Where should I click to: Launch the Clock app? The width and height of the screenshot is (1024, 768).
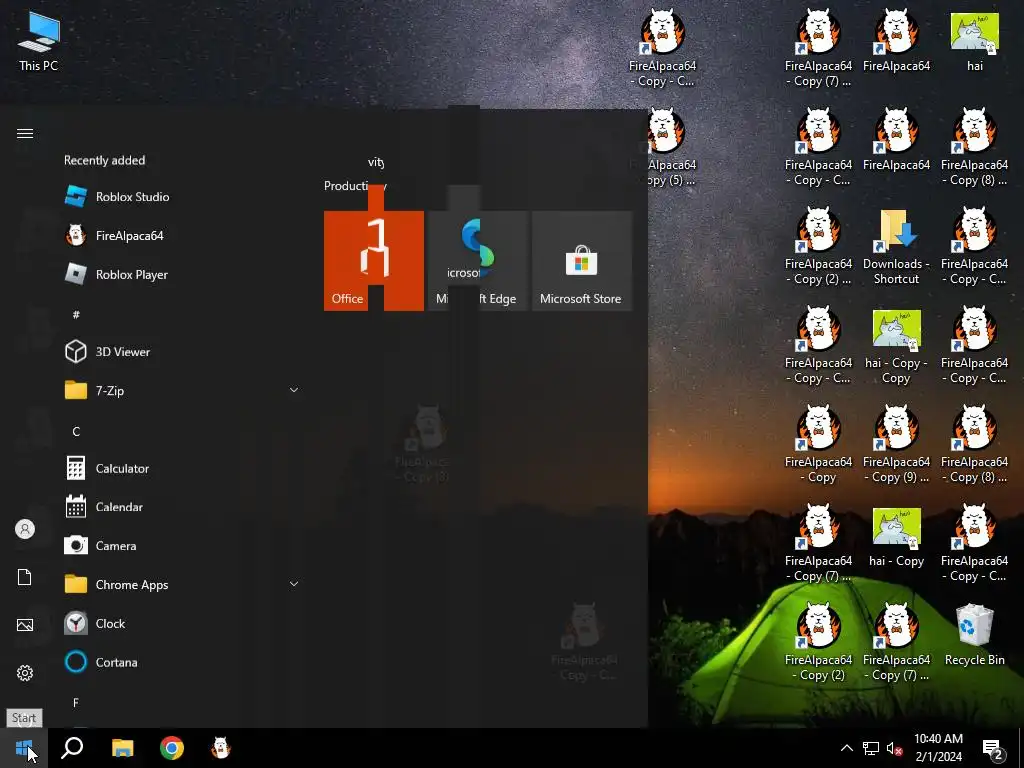point(182,623)
